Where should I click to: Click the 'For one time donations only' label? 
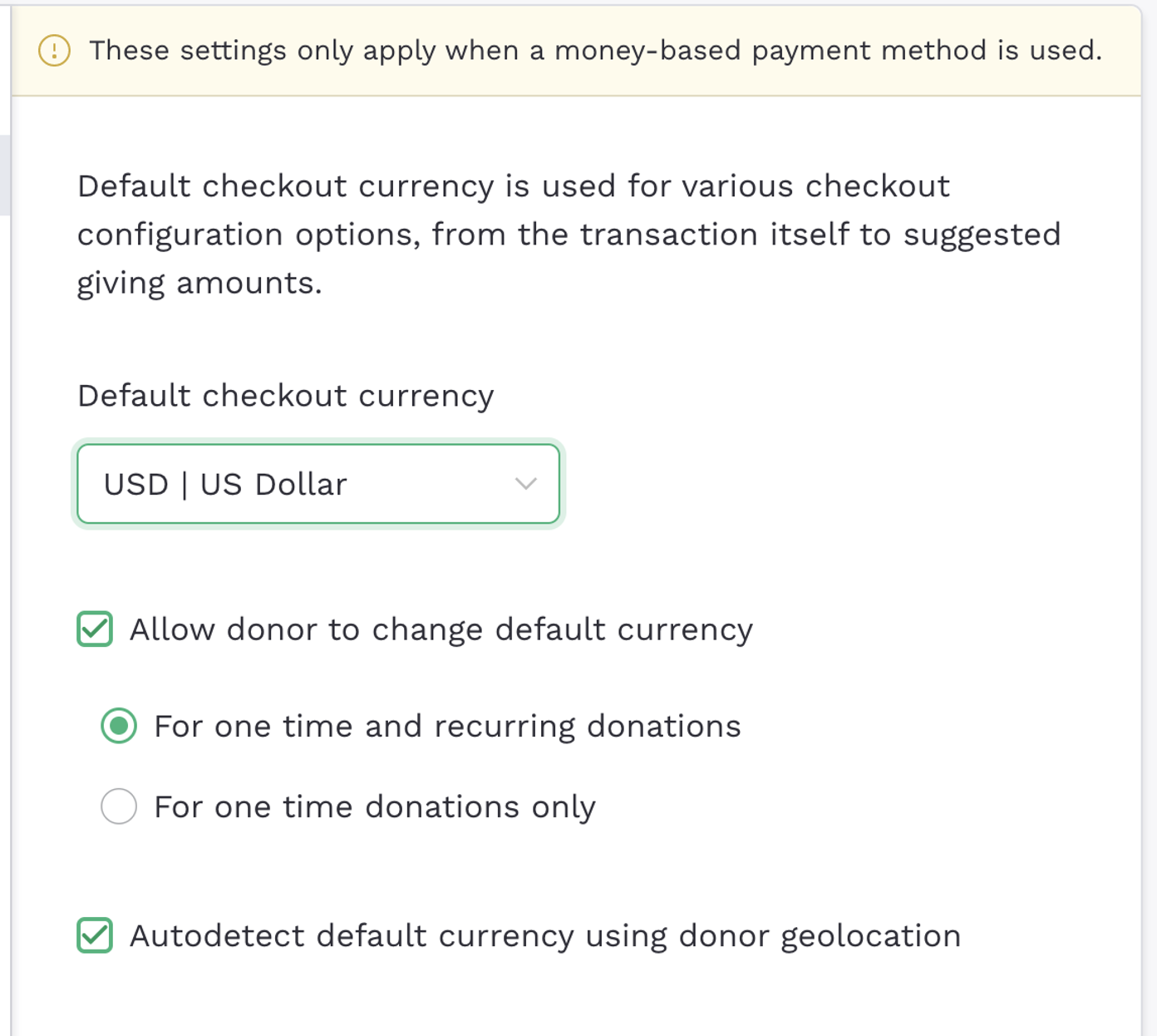pos(375,807)
